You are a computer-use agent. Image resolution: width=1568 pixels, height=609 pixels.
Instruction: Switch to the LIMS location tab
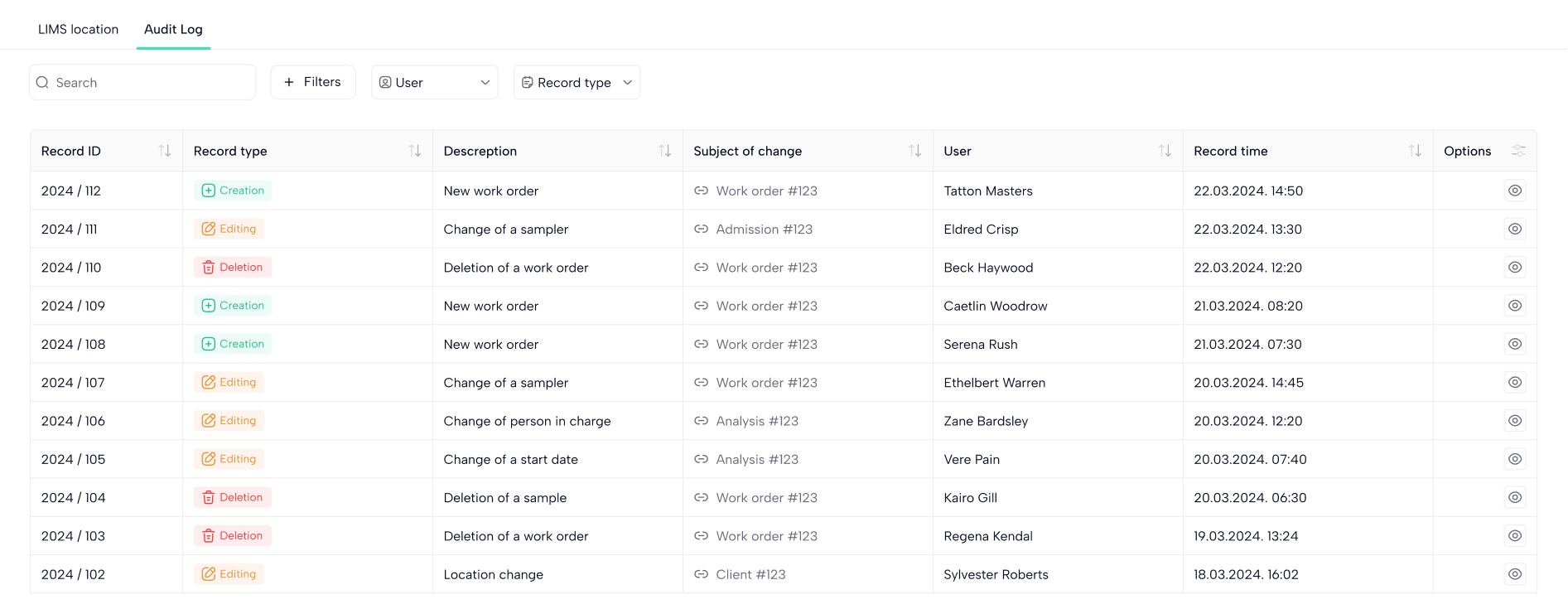tap(78, 29)
